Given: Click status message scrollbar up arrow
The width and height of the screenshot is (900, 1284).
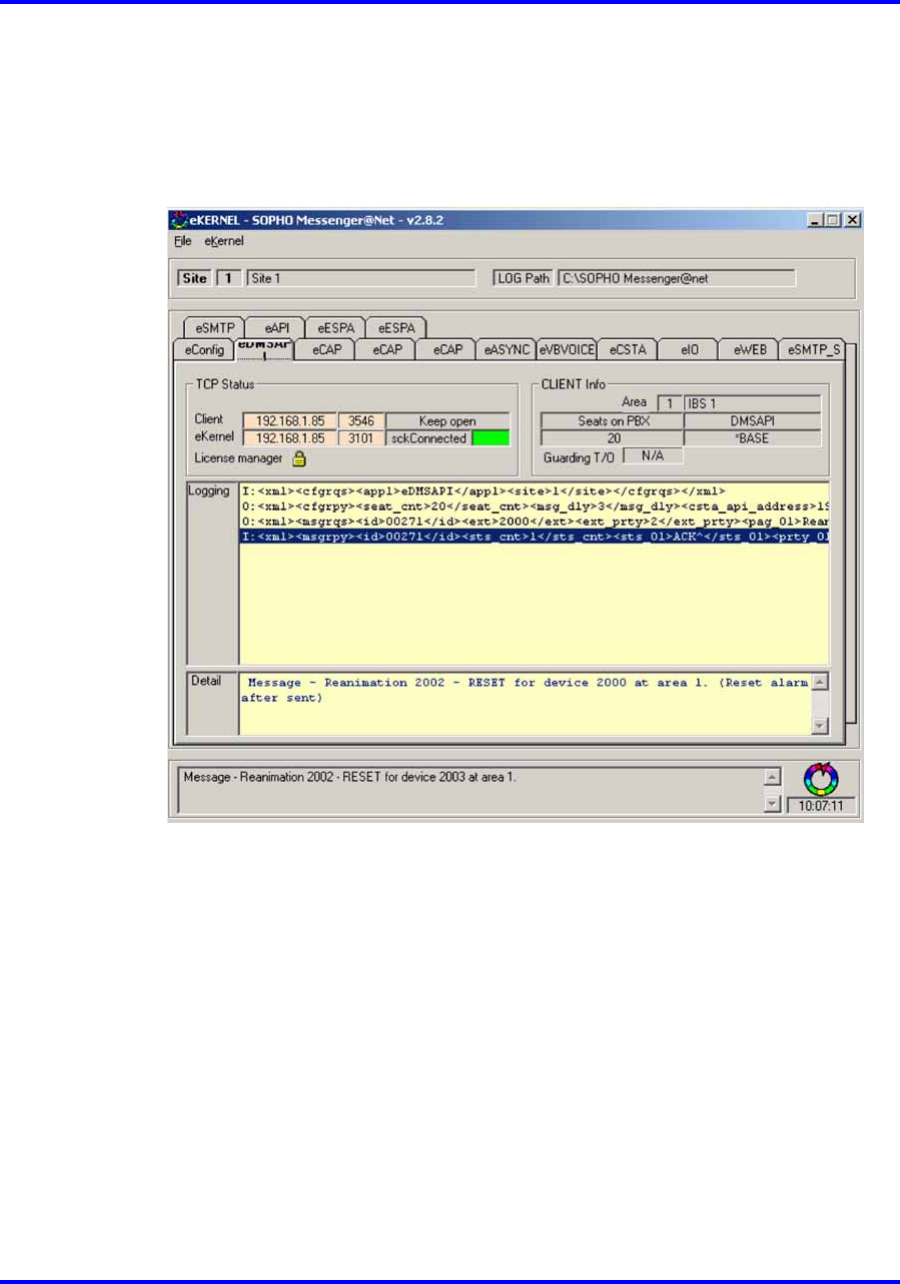Looking at the screenshot, I should (771, 775).
